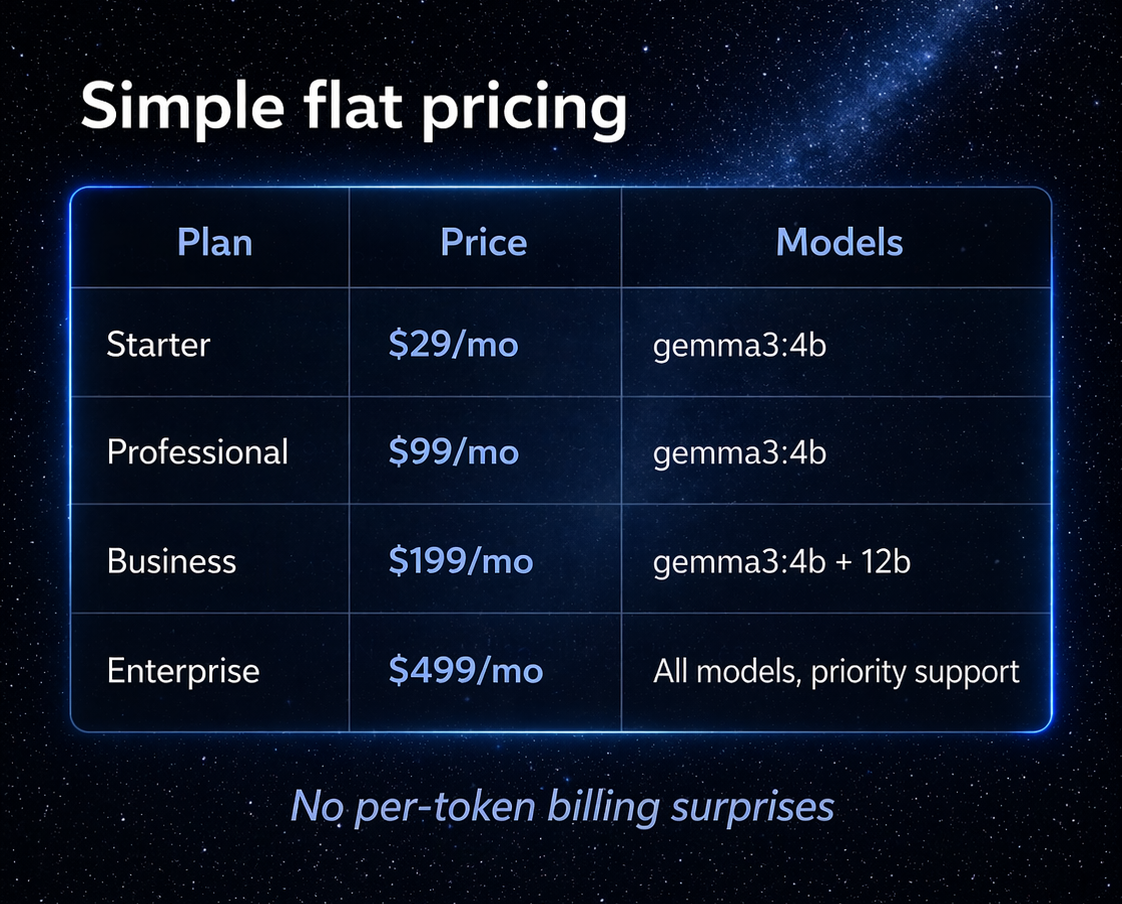The height and width of the screenshot is (904, 1122).
Task: Click the word 'pricing' in the heading
Action: click(524, 111)
